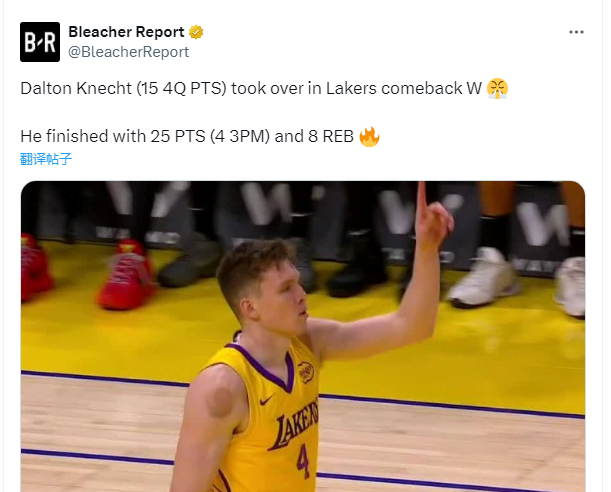Image resolution: width=611 pixels, height=492 pixels.
Task: Open the three-dot more options menu
Action: (x=576, y=32)
